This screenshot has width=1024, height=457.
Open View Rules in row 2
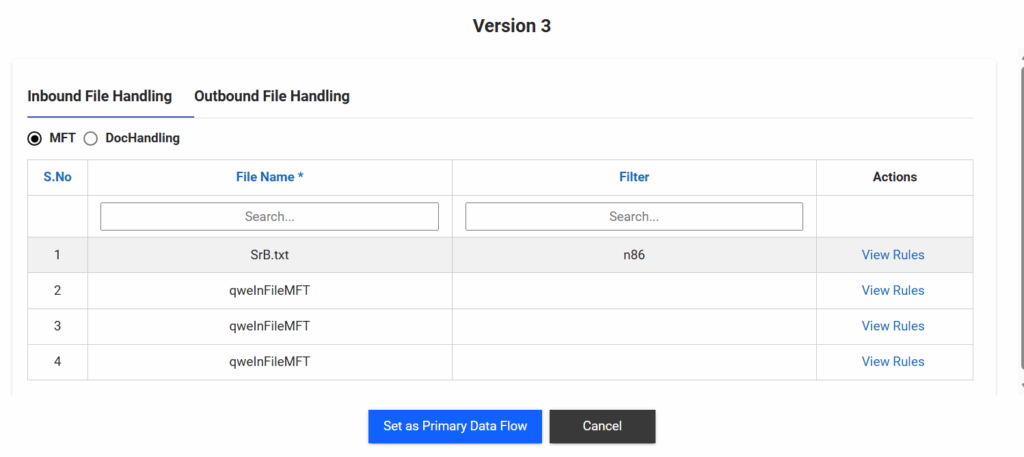(x=893, y=291)
